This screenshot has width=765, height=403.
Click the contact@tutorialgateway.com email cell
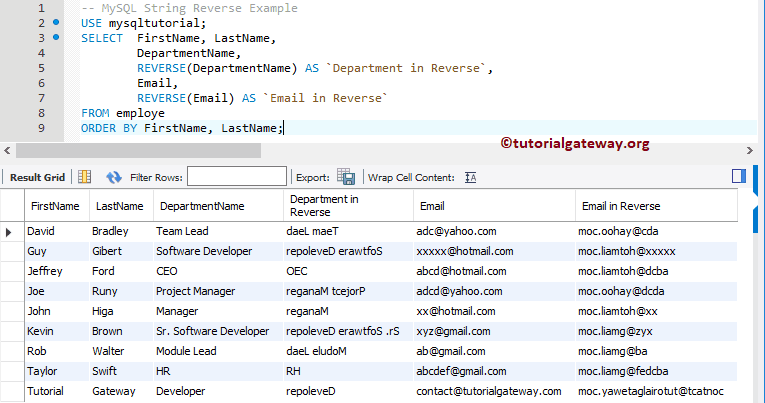click(488, 391)
